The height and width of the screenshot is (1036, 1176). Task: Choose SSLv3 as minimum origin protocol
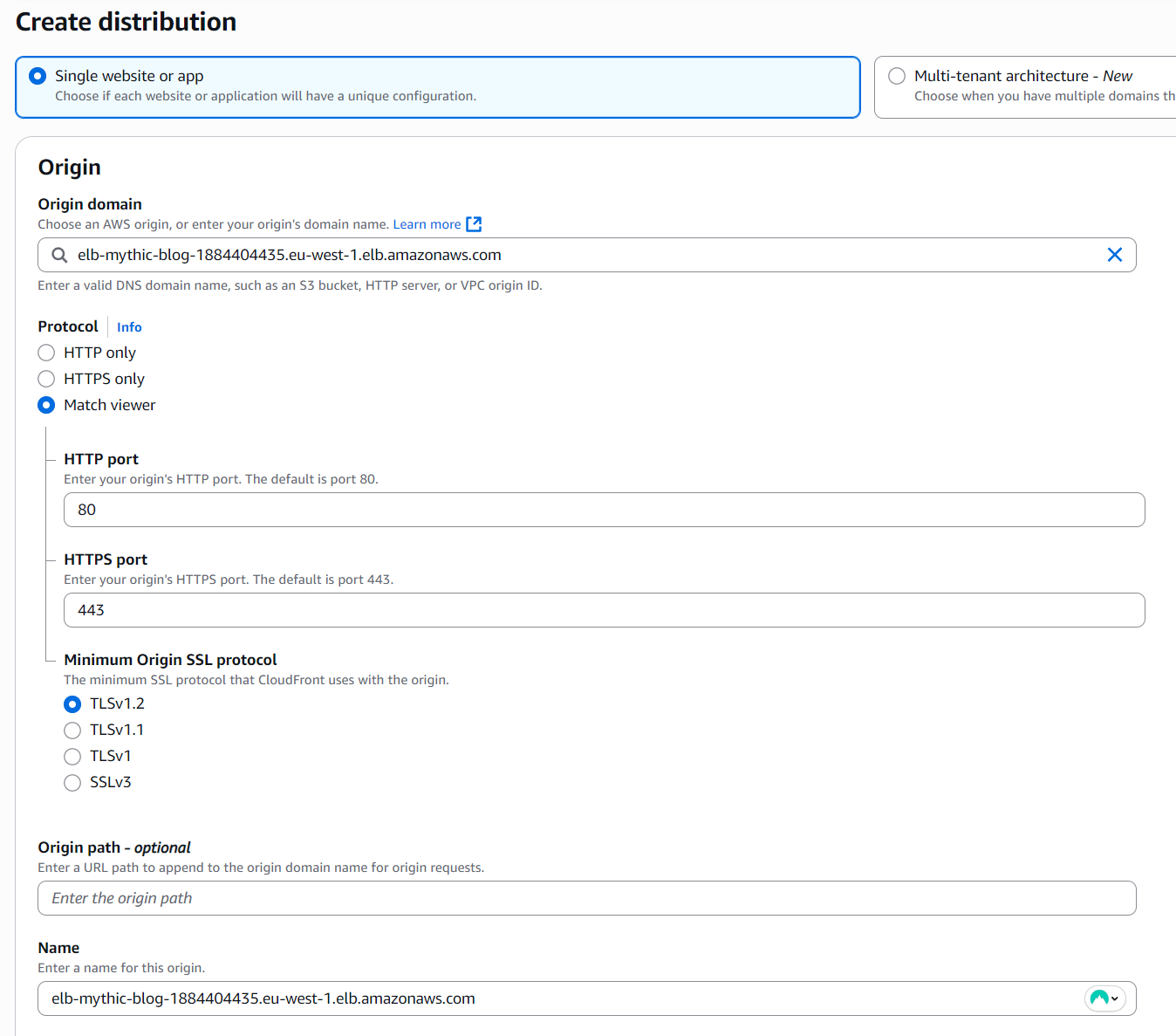click(73, 783)
